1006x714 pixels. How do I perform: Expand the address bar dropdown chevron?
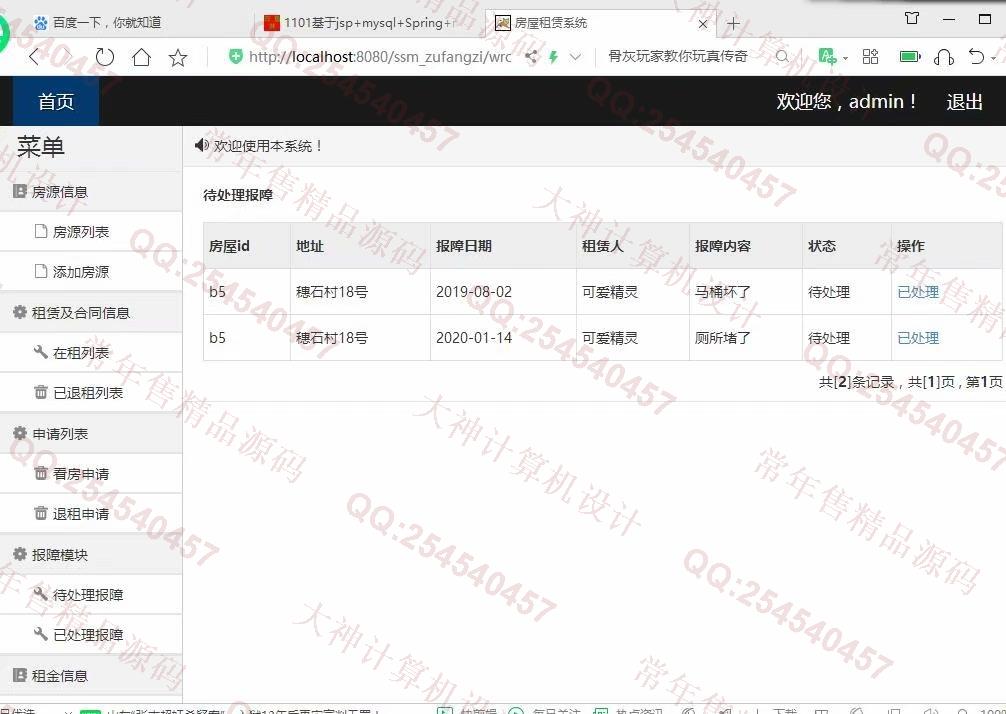tap(575, 57)
